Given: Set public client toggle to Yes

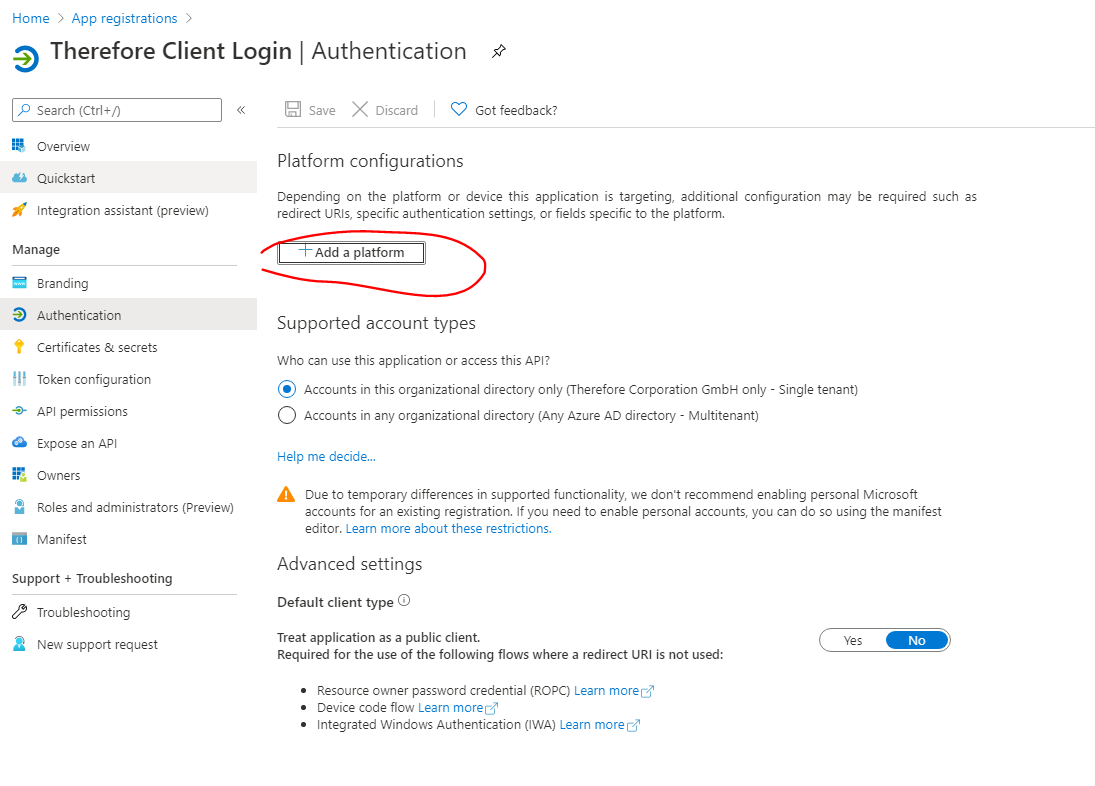Looking at the screenshot, I should pos(853,640).
